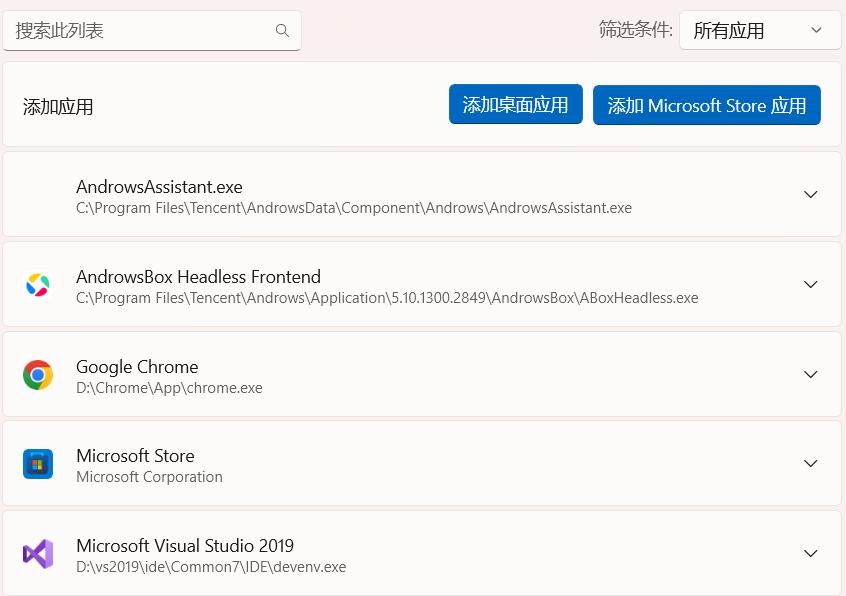This screenshot has width=846, height=596.
Task: Click 添加 Microsoft Store 应用 button
Action: tap(706, 105)
